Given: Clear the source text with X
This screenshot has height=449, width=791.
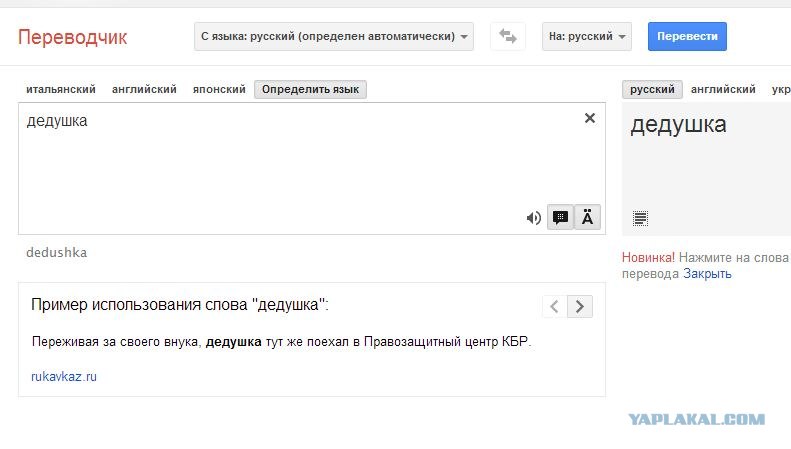Looking at the screenshot, I should click(589, 119).
